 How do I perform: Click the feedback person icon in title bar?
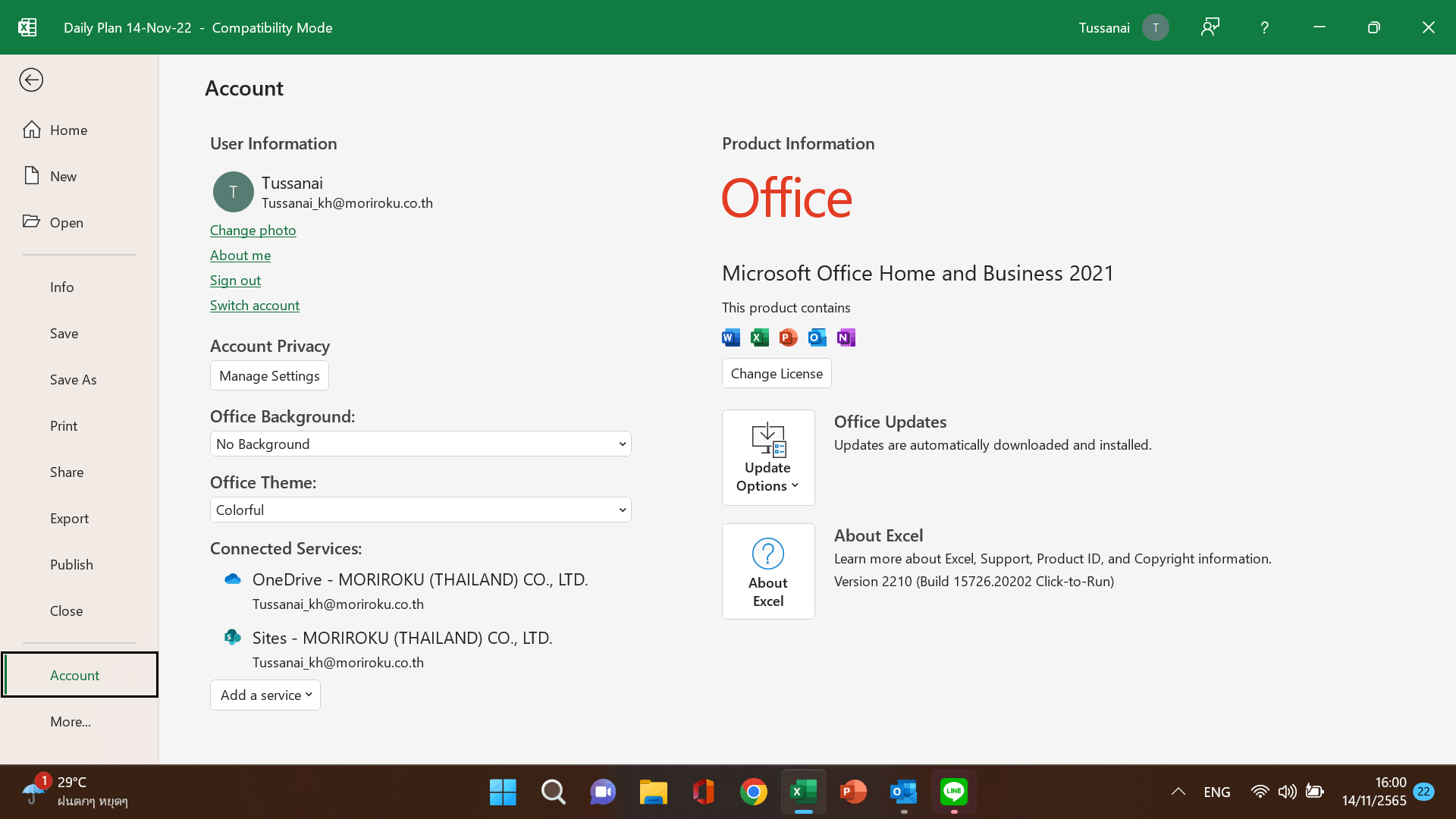point(1210,27)
